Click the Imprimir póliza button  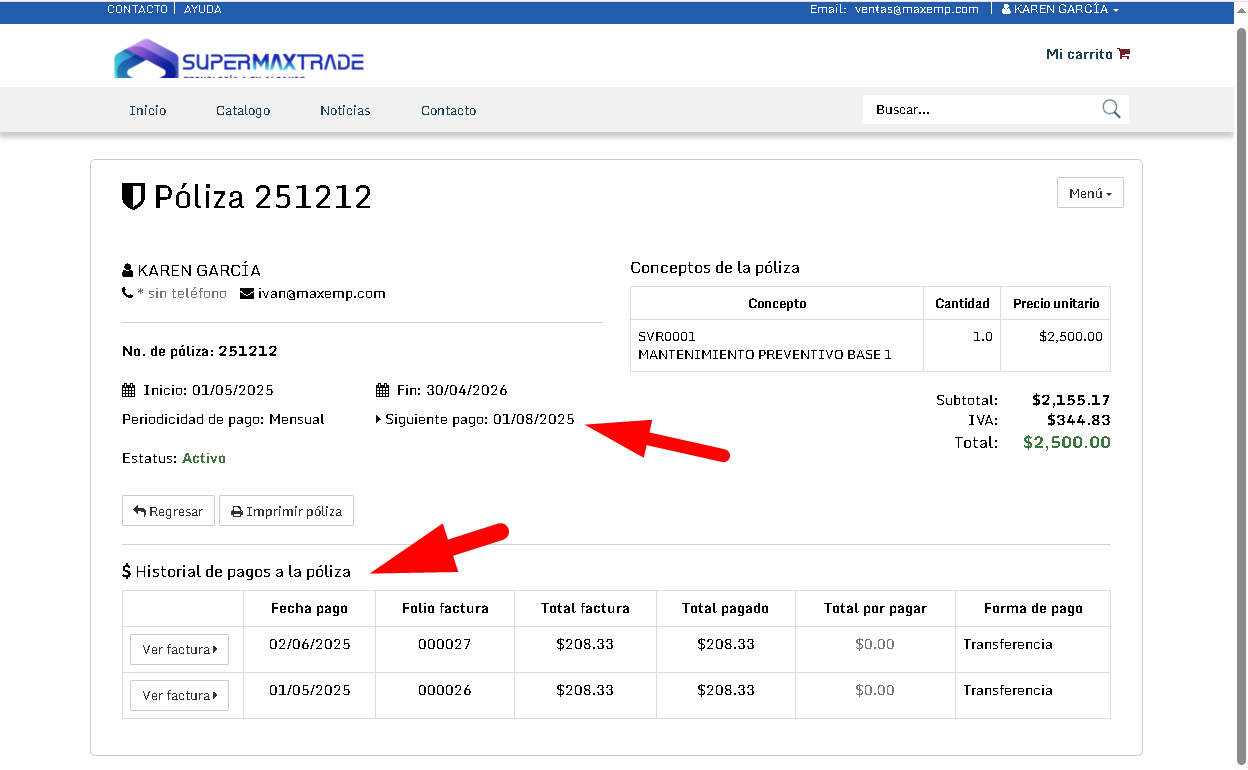point(286,511)
